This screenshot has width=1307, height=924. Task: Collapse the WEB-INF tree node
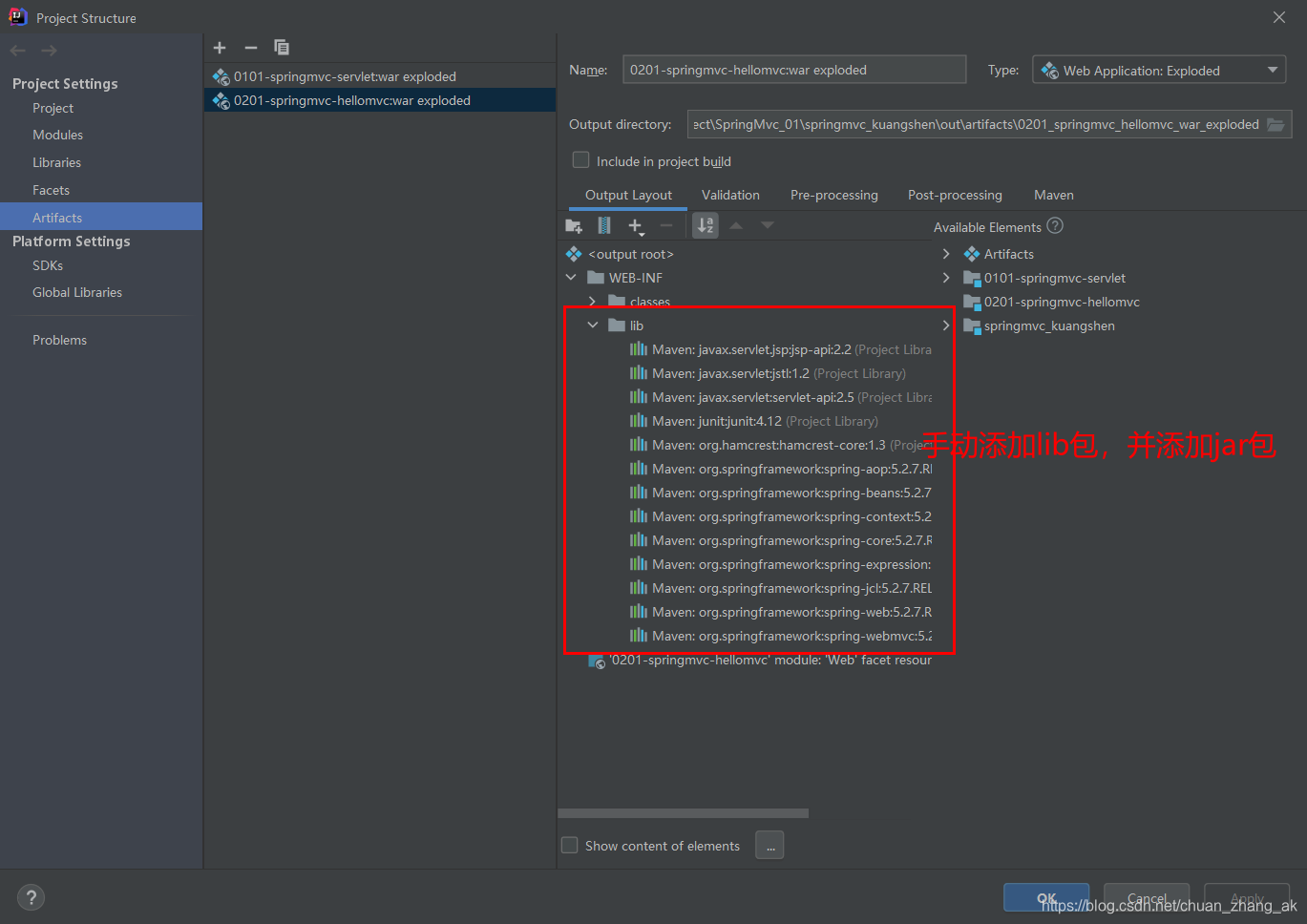coord(571,278)
